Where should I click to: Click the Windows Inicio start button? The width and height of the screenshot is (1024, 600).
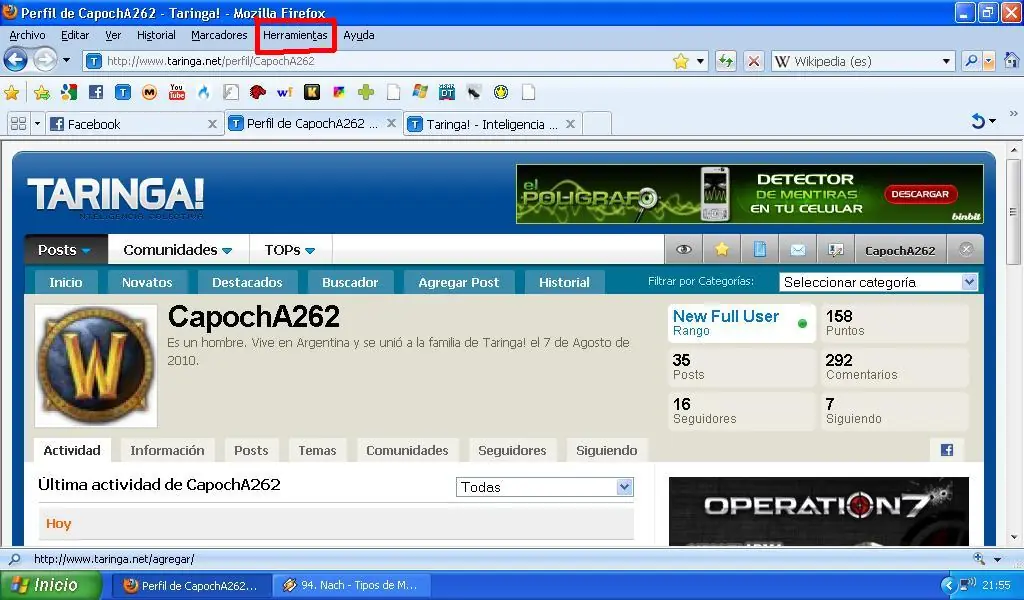[x=50, y=585]
